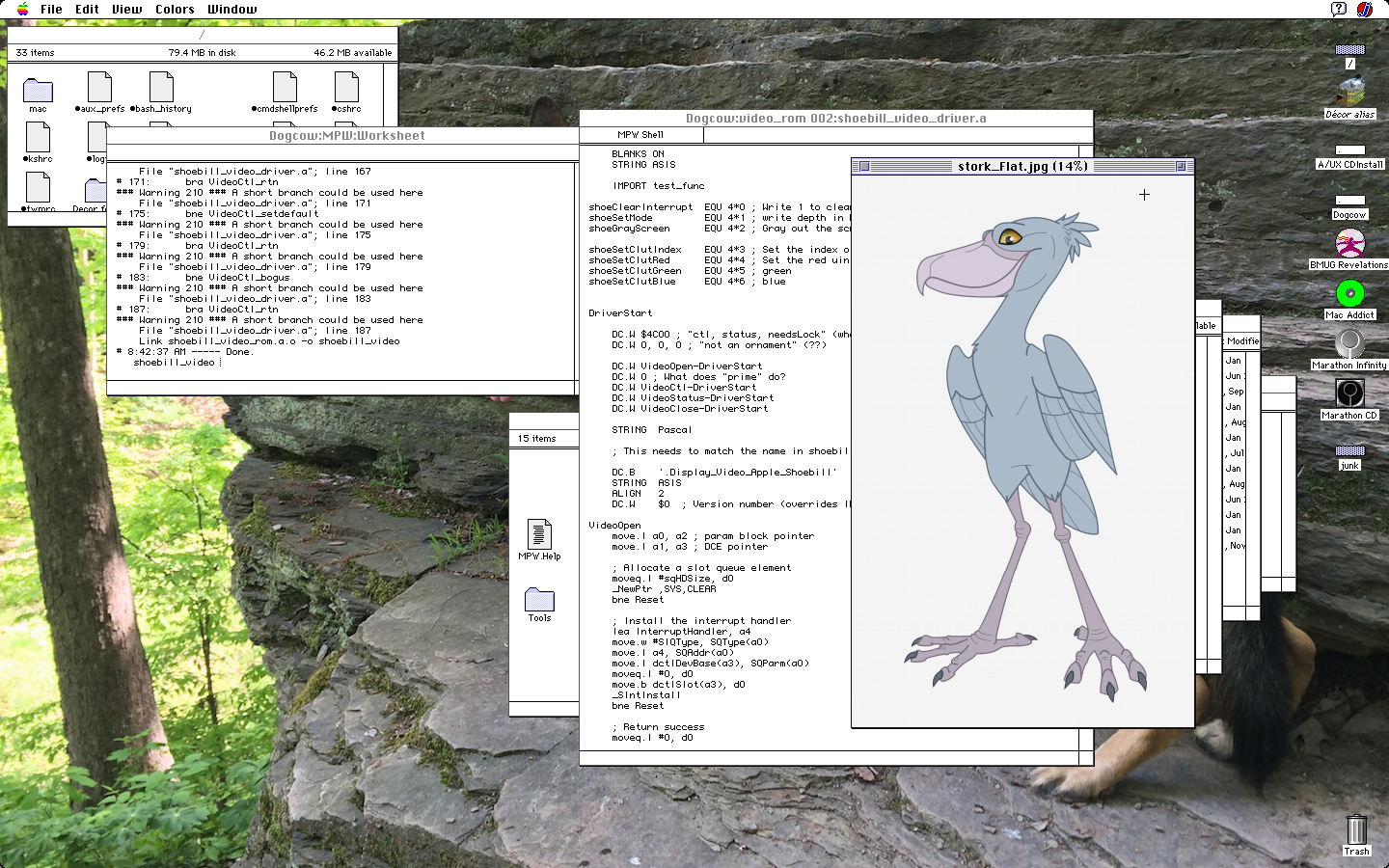This screenshot has width=1389, height=868.
Task: Open the Colors menu
Action: (x=175, y=9)
